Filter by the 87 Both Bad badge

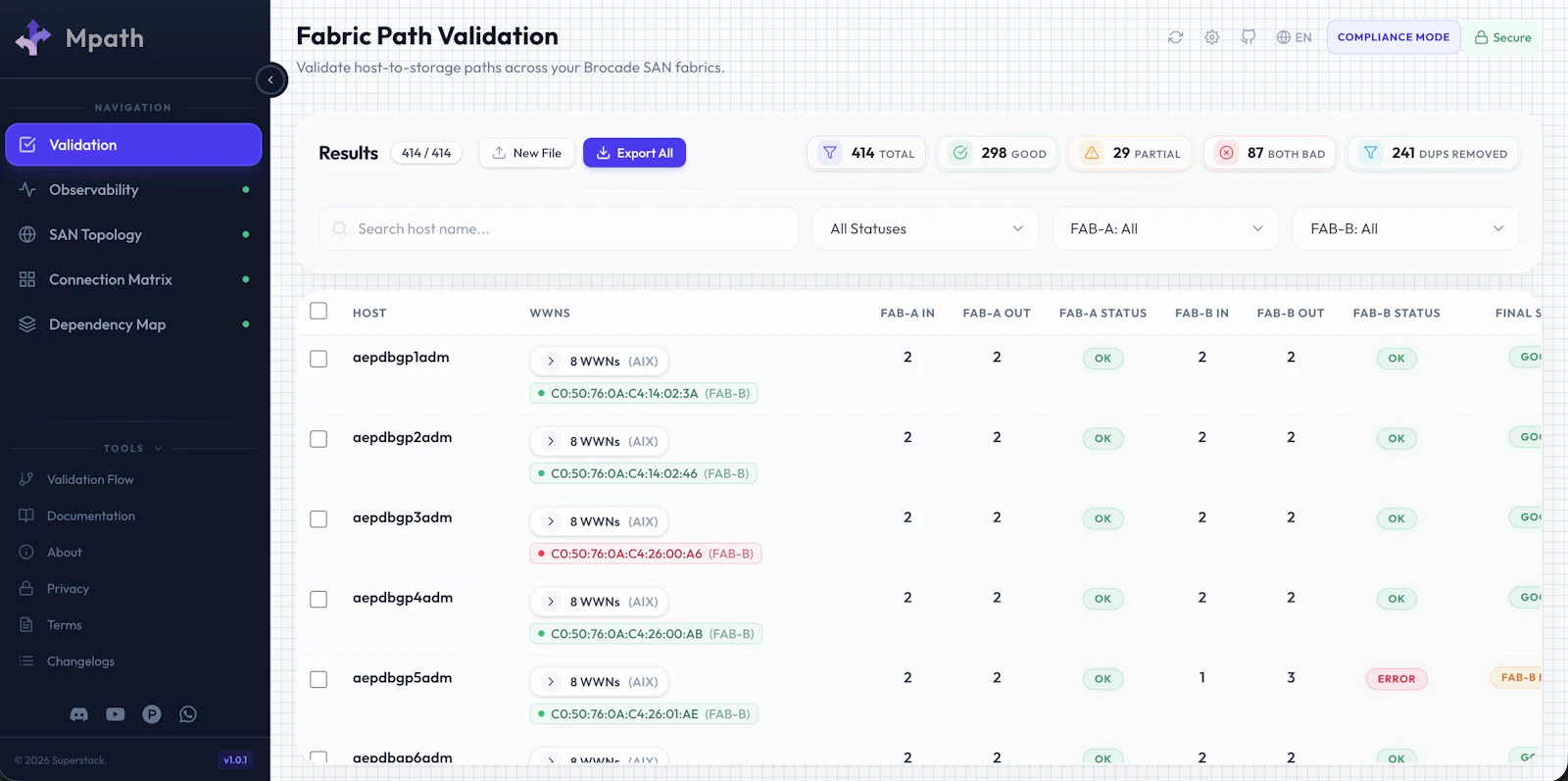[x=1270, y=153]
